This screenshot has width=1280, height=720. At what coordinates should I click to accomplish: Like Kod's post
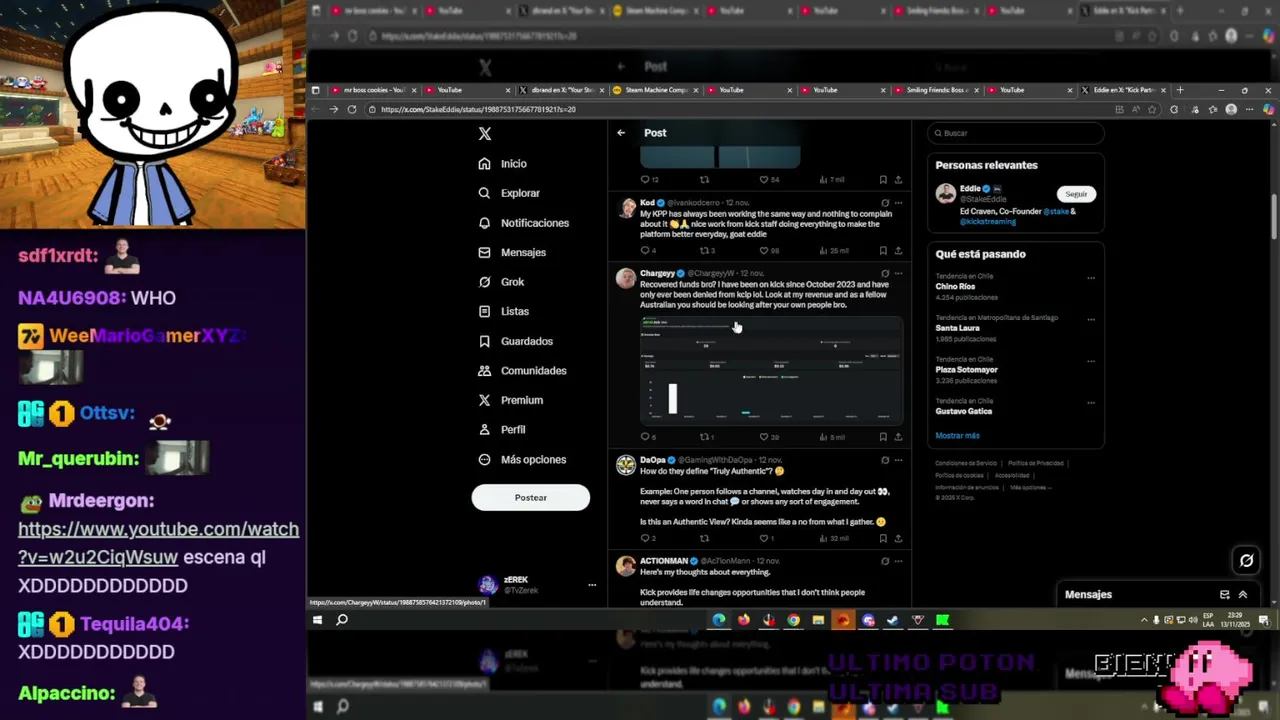(764, 251)
